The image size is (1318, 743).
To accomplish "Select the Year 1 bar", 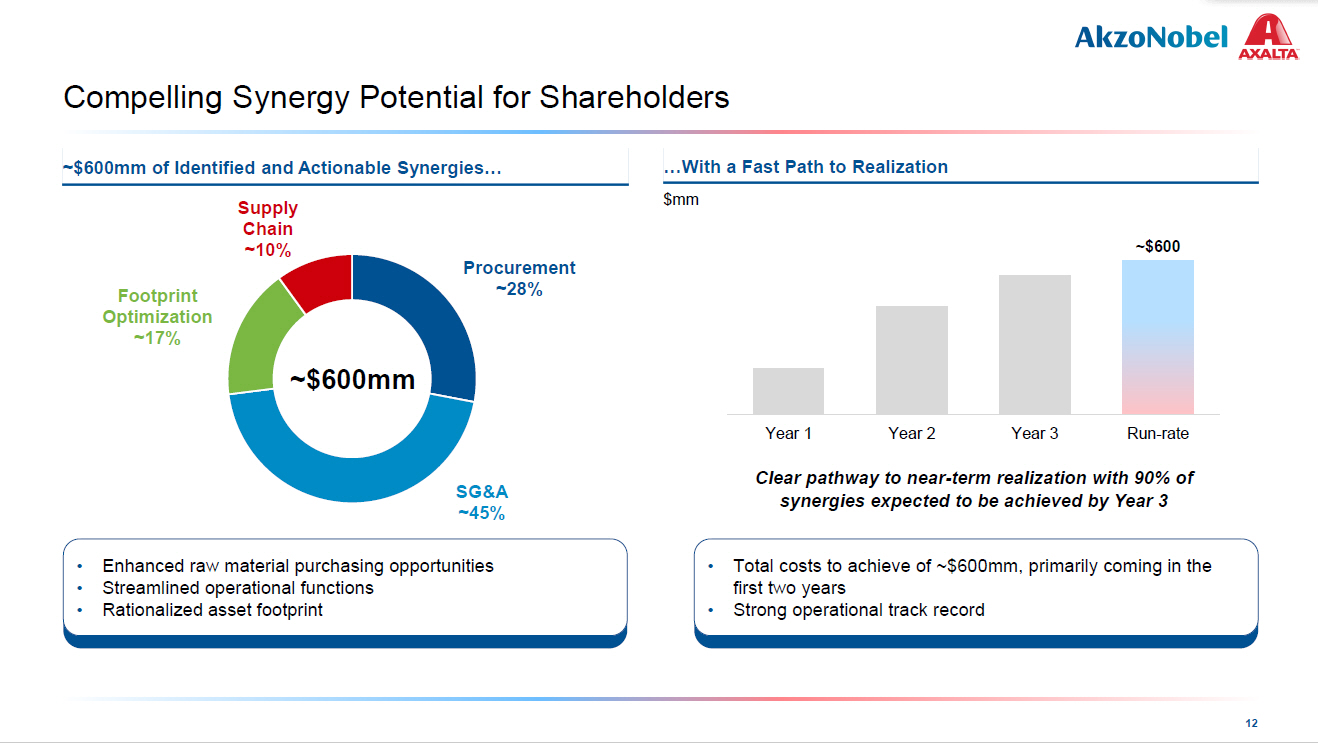I will 788,391.
